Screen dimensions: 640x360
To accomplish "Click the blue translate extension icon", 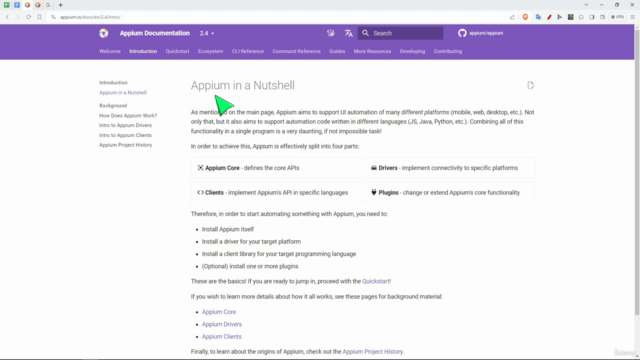I will coord(538,17).
